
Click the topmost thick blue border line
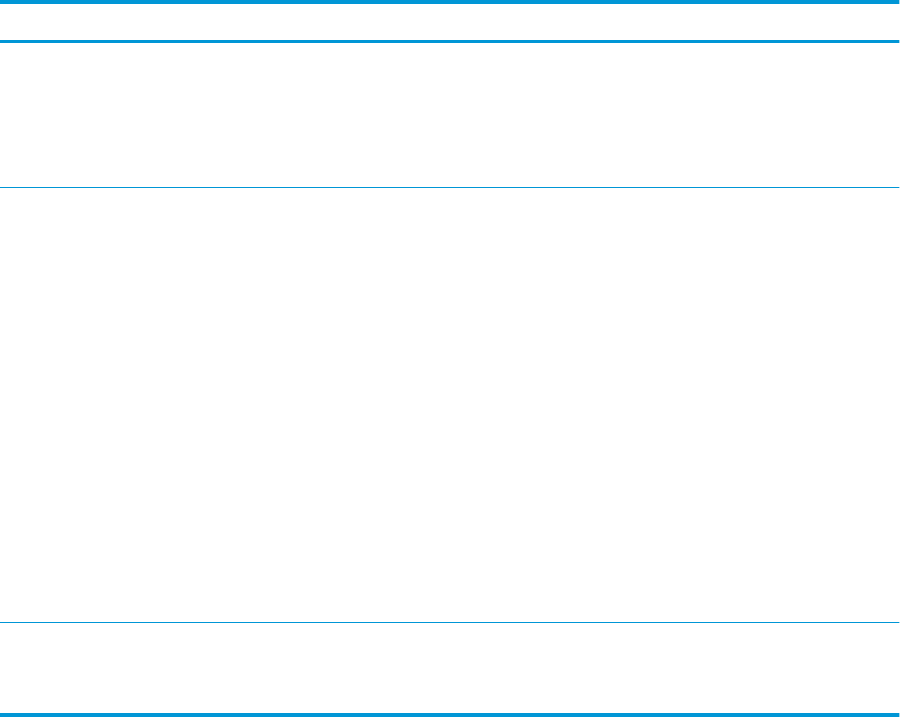coord(450,2)
